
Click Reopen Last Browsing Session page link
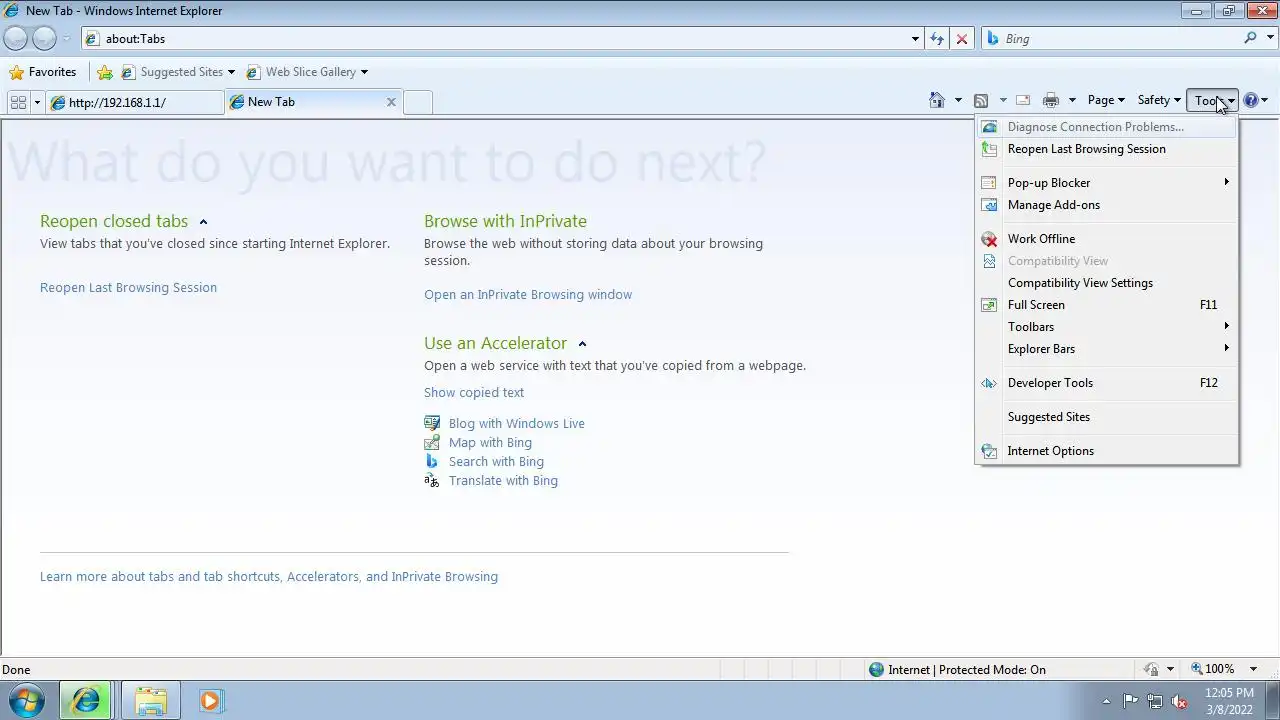(128, 287)
